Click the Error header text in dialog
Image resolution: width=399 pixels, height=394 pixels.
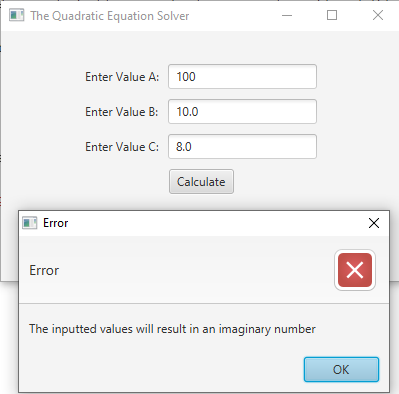click(44, 270)
